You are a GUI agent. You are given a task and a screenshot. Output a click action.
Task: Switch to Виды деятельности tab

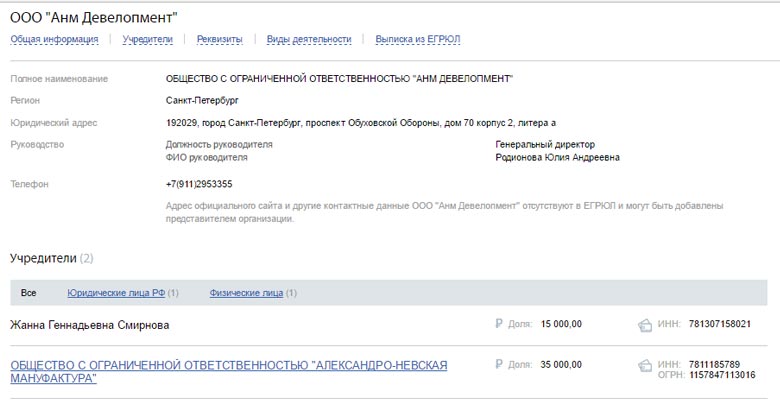coord(309,39)
